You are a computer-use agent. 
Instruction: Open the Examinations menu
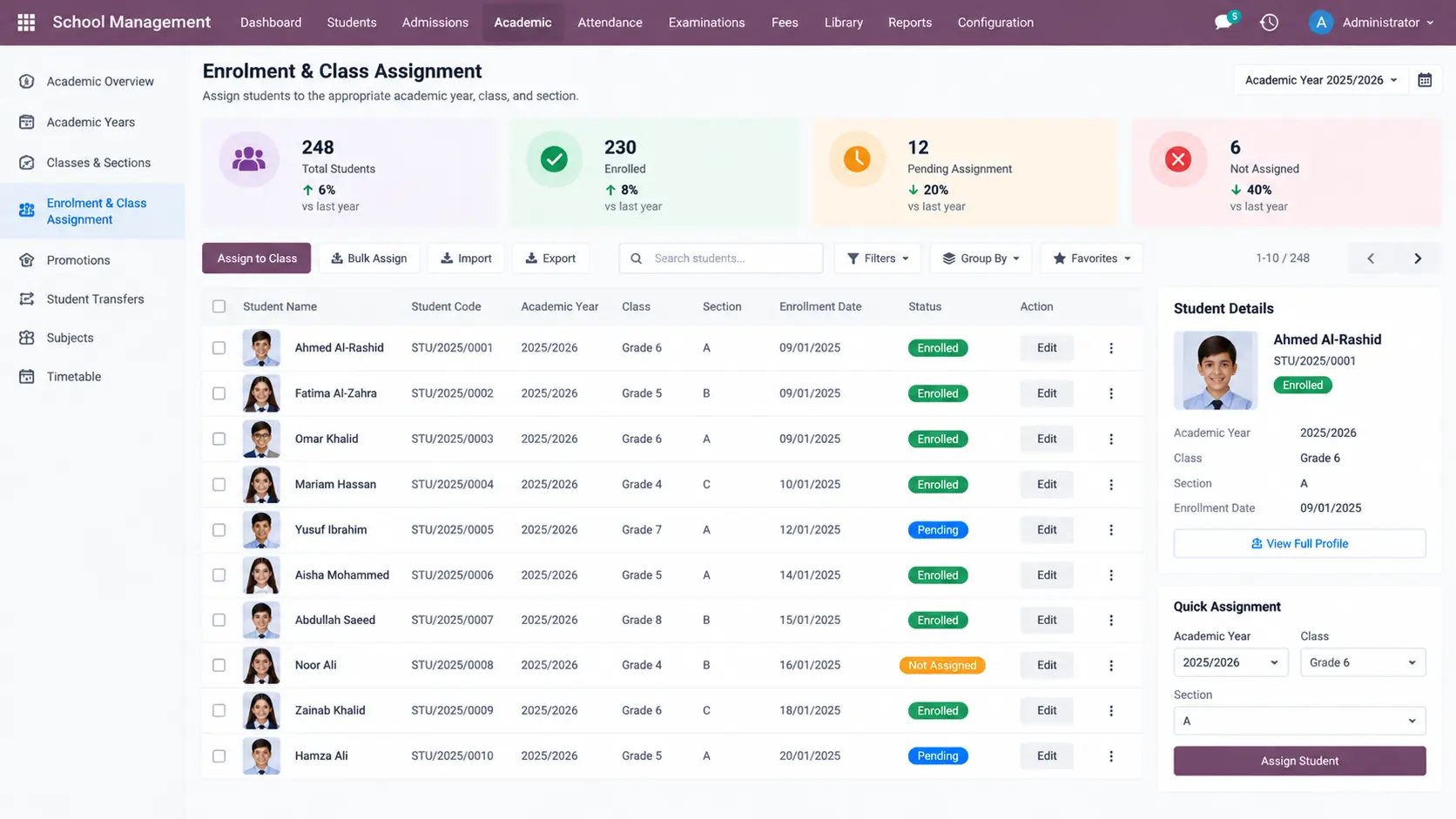(x=706, y=23)
